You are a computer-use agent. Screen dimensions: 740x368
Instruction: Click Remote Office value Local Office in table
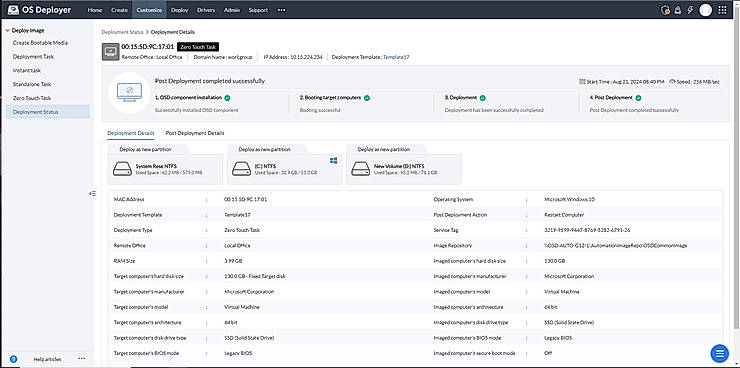coord(237,245)
